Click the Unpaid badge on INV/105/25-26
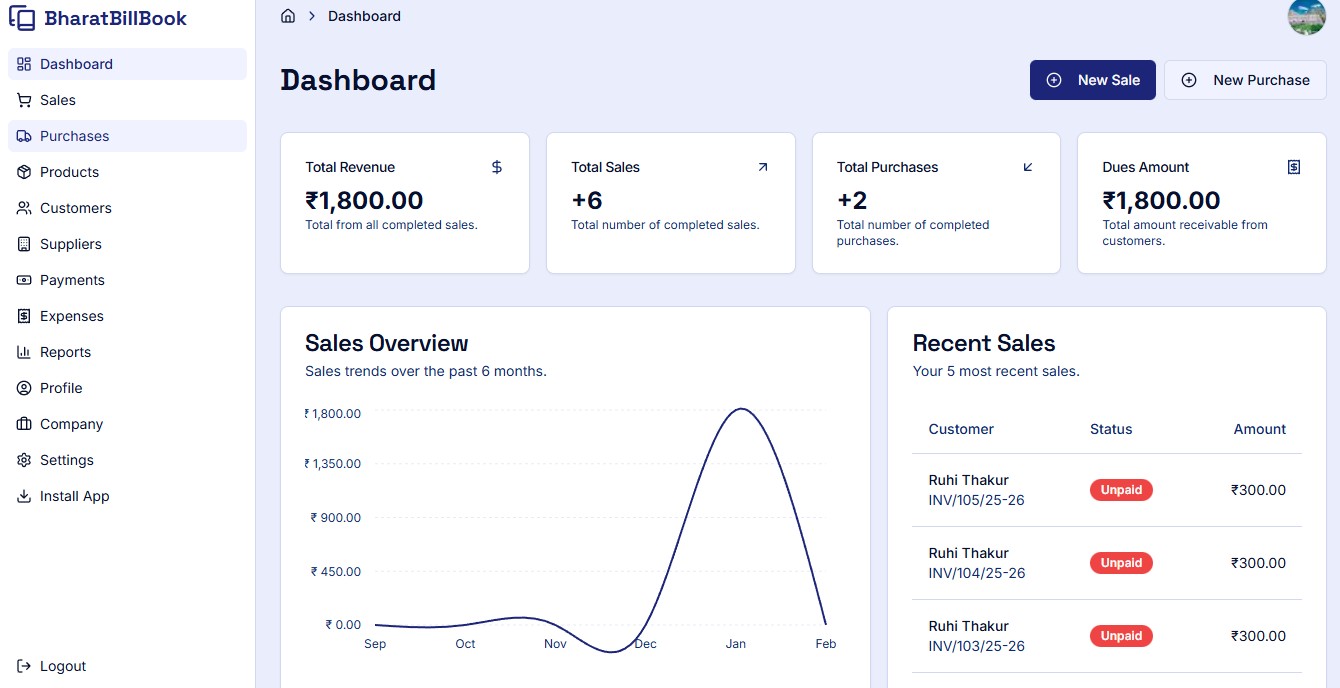This screenshot has height=688, width=1340. [x=1121, y=490]
